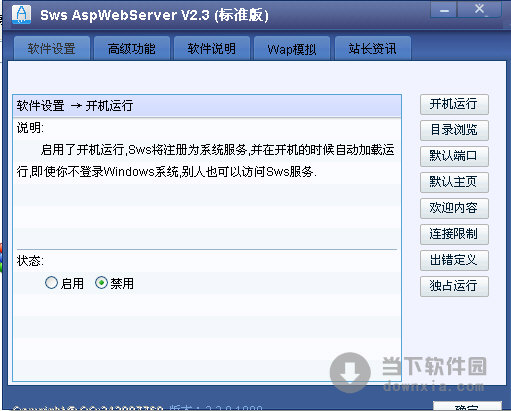Click the 目录浏览 button
This screenshot has height=411, width=511.
(x=454, y=130)
